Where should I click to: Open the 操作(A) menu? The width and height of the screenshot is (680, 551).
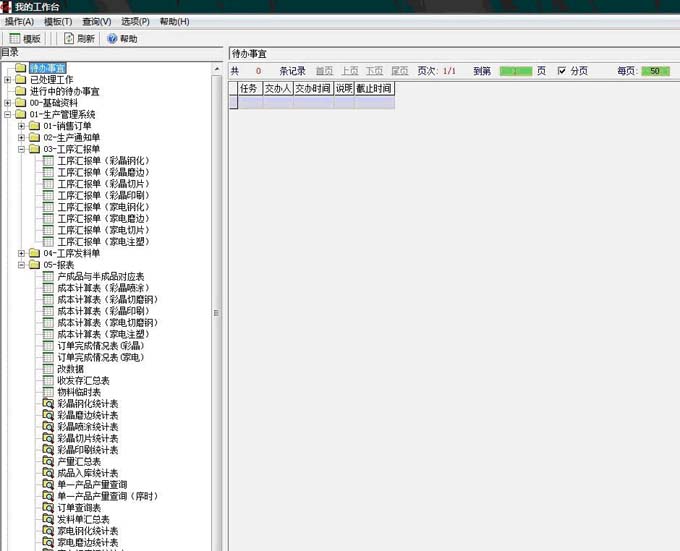coord(19,21)
